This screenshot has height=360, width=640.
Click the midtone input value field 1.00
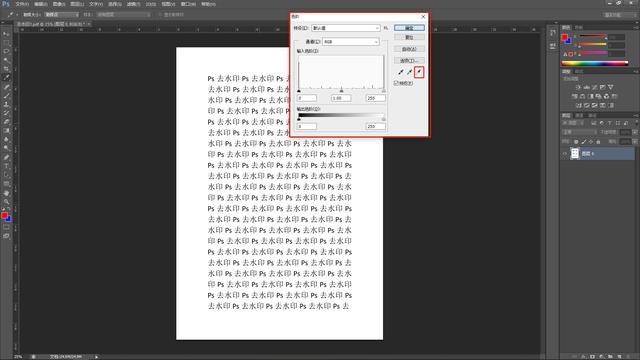341,98
